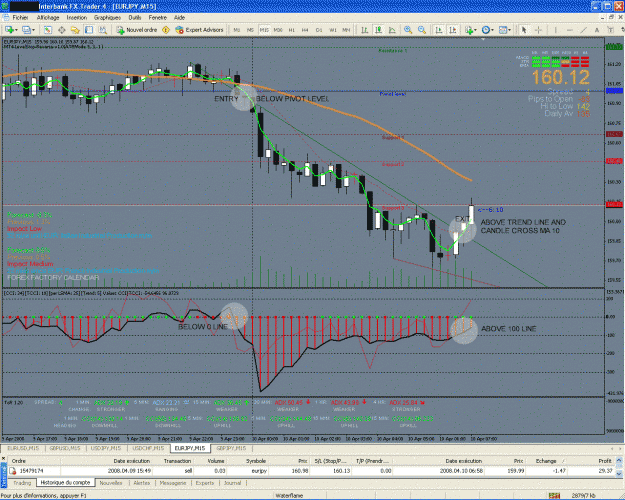Open the Experts terminal tab
This screenshot has height=500, width=625.
point(205,483)
